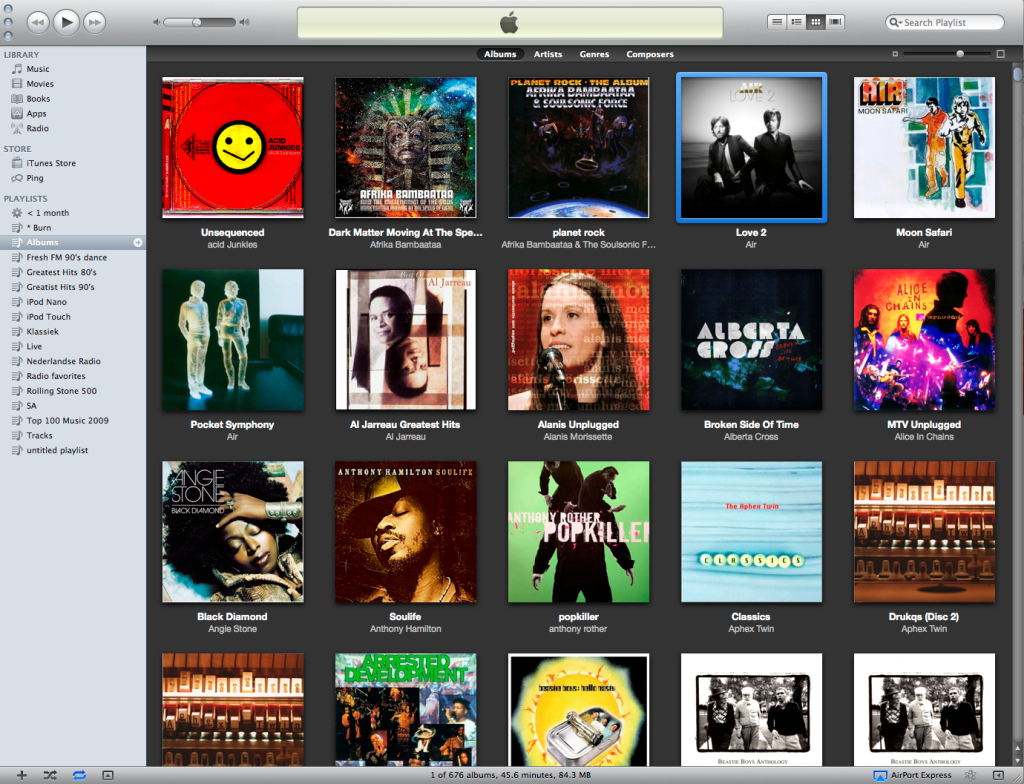Toggle repeat mode
The image size is (1024, 784).
79,775
